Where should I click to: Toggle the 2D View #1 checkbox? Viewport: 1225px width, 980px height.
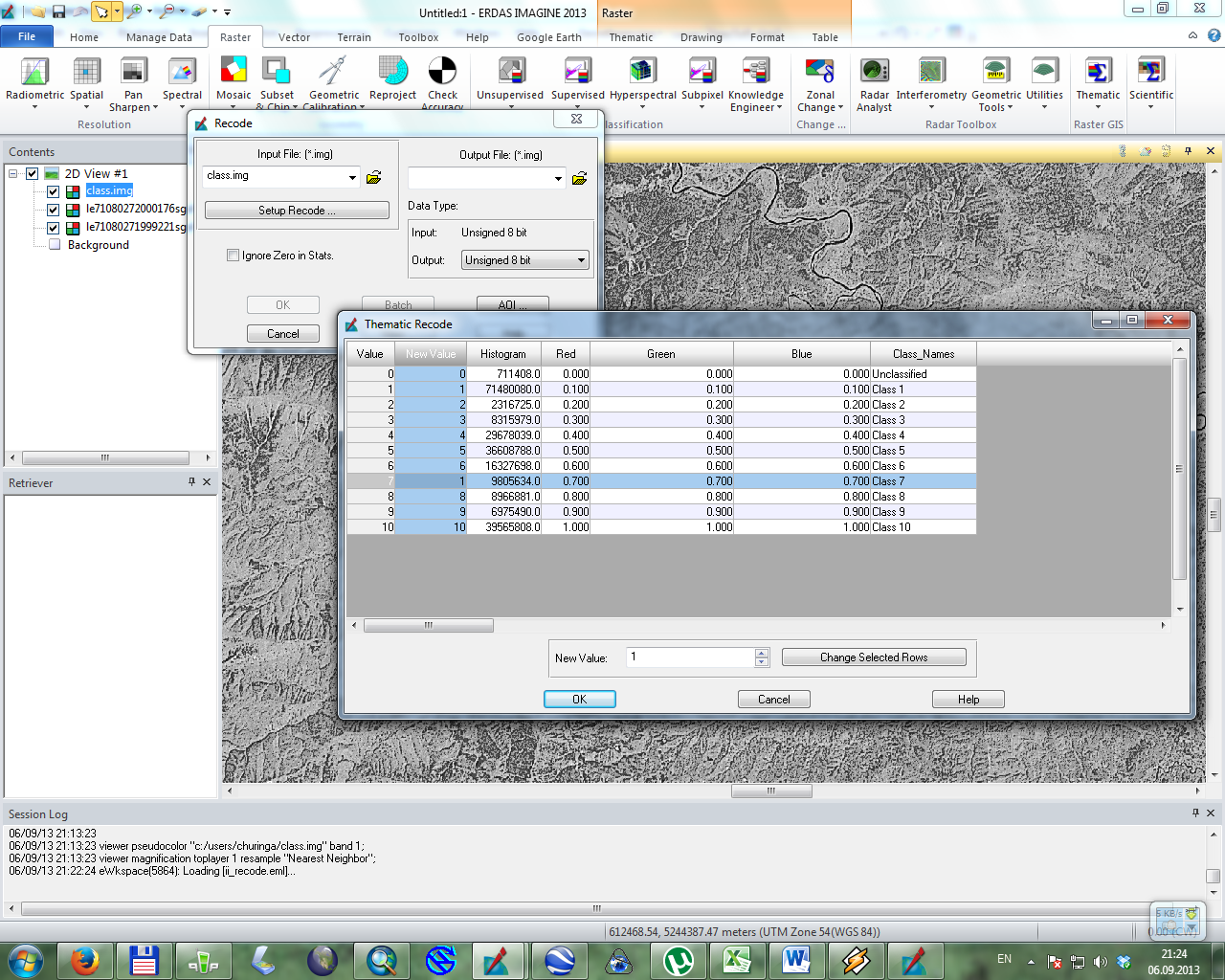pyautogui.click(x=33, y=174)
